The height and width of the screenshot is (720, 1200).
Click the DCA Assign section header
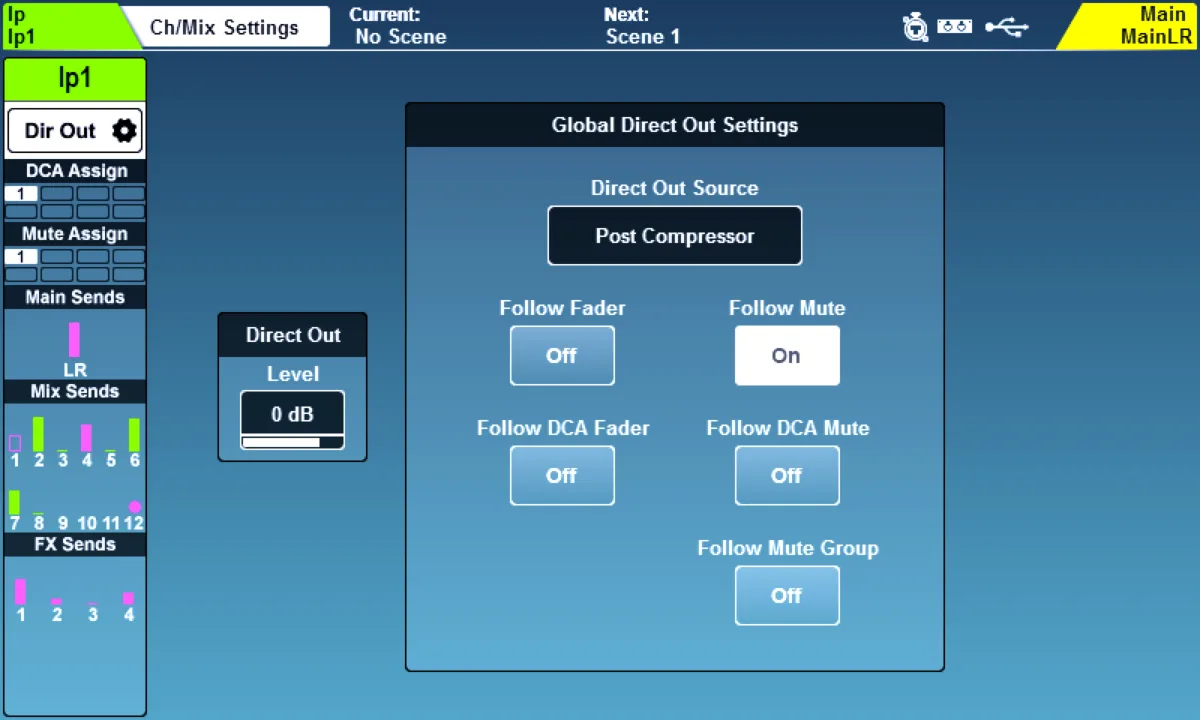point(76,171)
